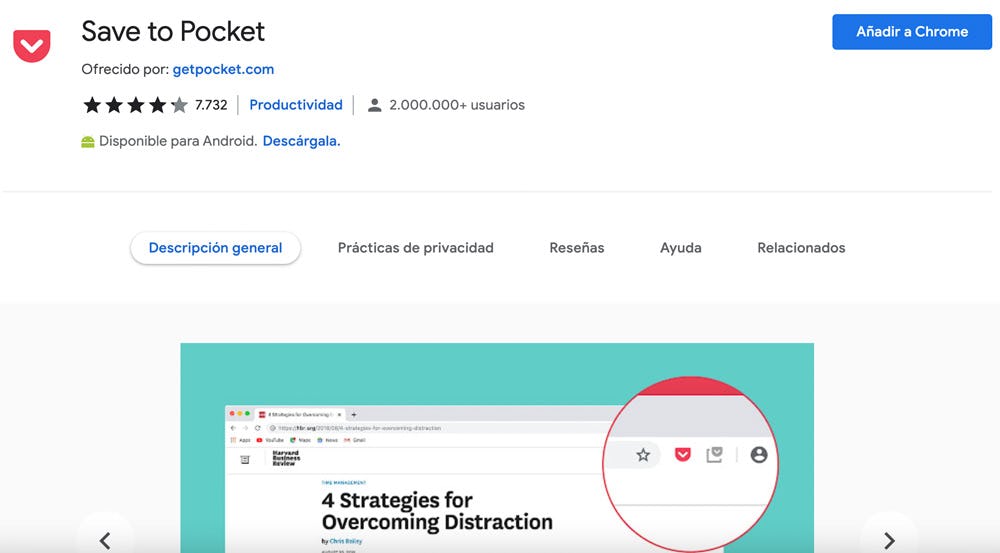Image resolution: width=1000 pixels, height=553 pixels.
Task: Click the Save to Pocket title
Action: coord(173,31)
